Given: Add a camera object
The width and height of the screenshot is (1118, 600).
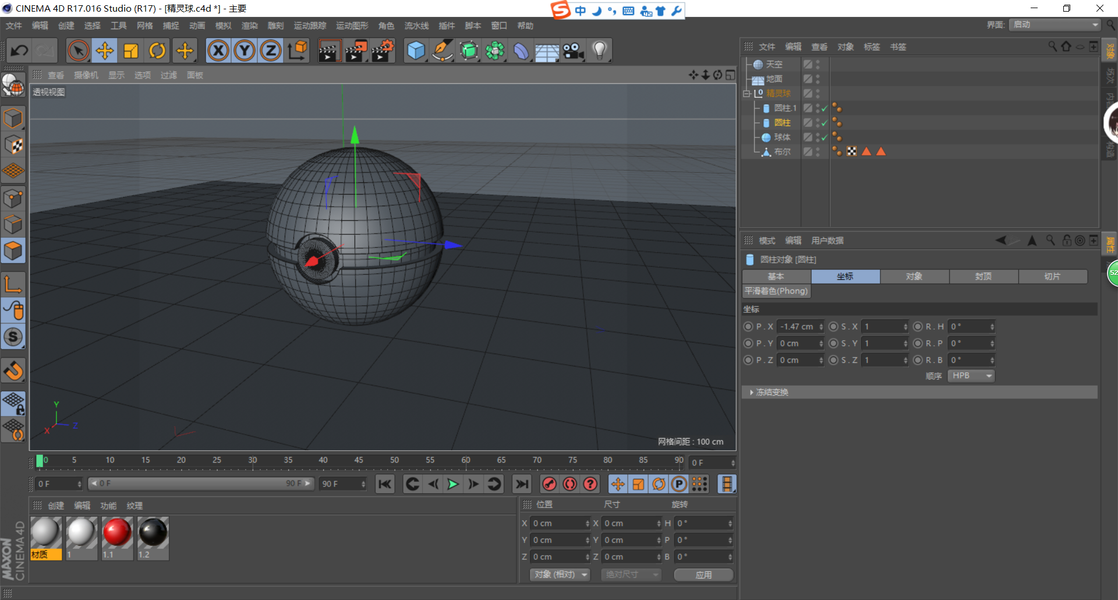Looking at the screenshot, I should (573, 51).
